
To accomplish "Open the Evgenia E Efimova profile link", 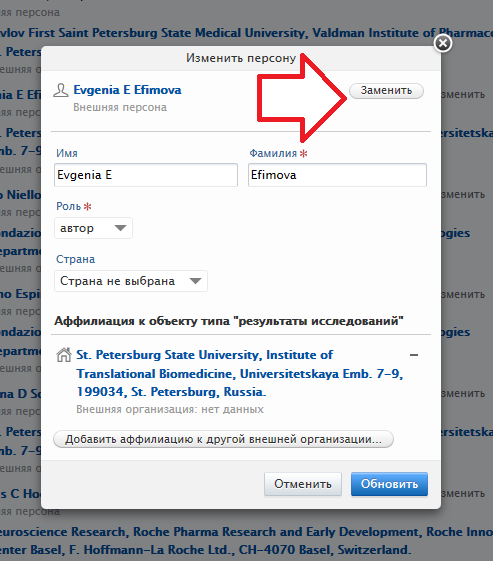I will pos(127,90).
